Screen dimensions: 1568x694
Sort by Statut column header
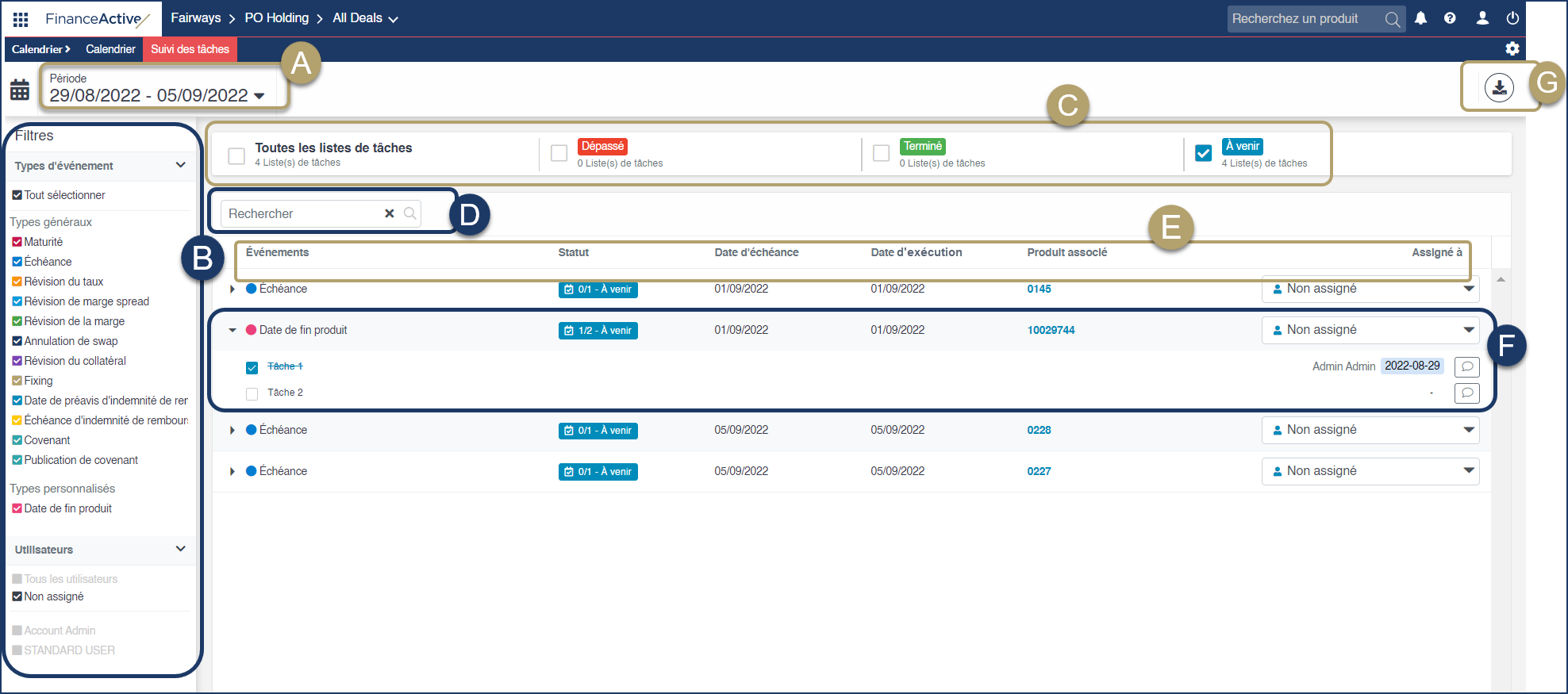pos(573,252)
